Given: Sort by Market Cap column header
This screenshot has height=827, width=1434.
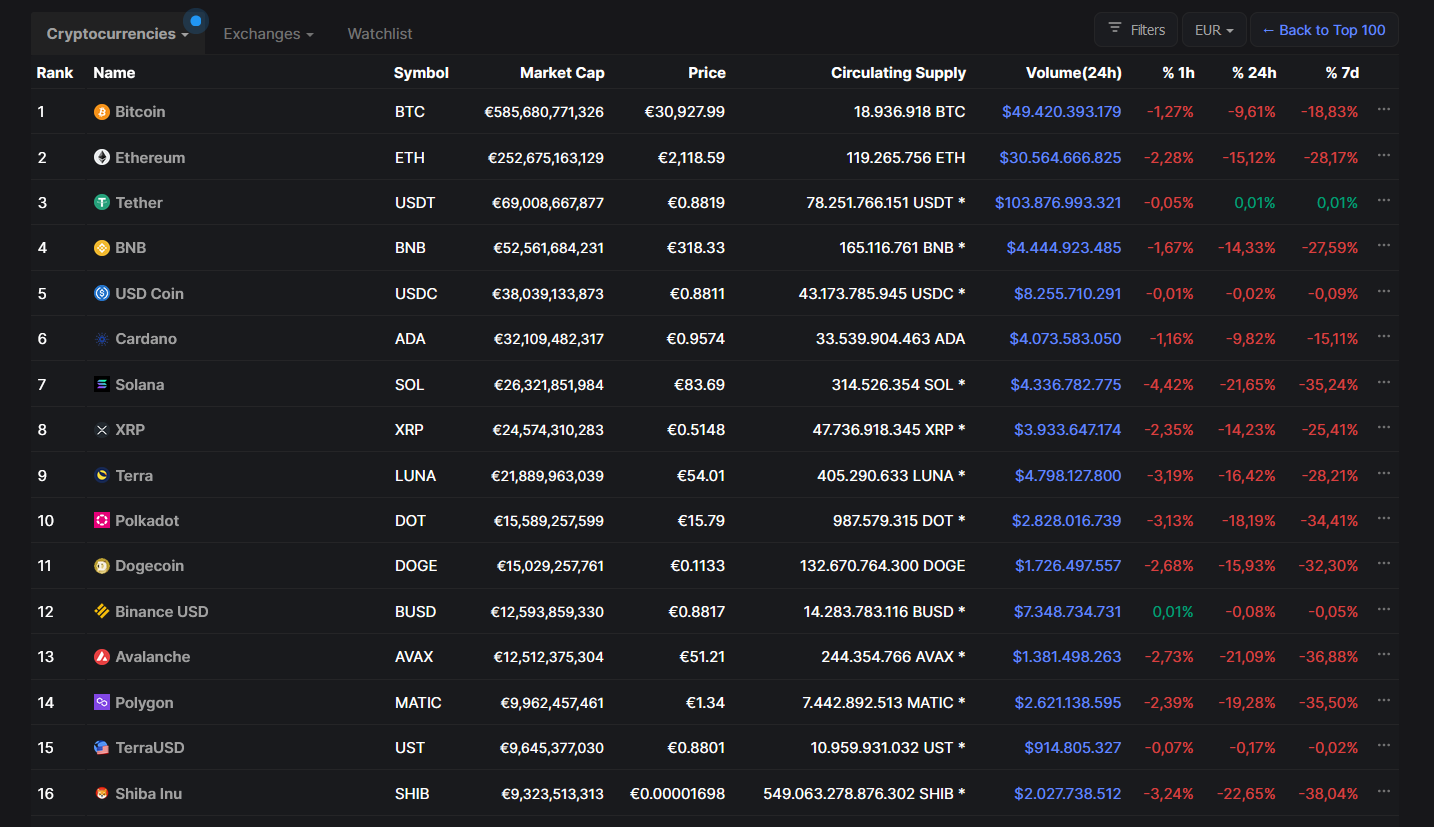Looking at the screenshot, I should point(562,73).
